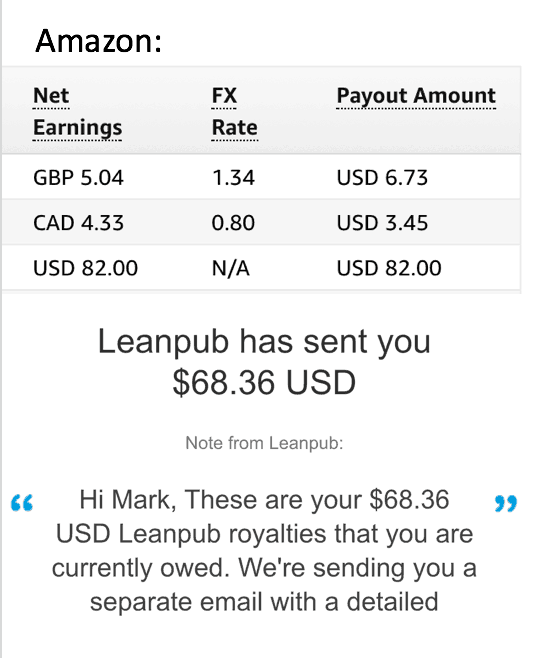Click the closing blue quotation mark icon
Viewport: 540px width, 658px height.
point(506,503)
